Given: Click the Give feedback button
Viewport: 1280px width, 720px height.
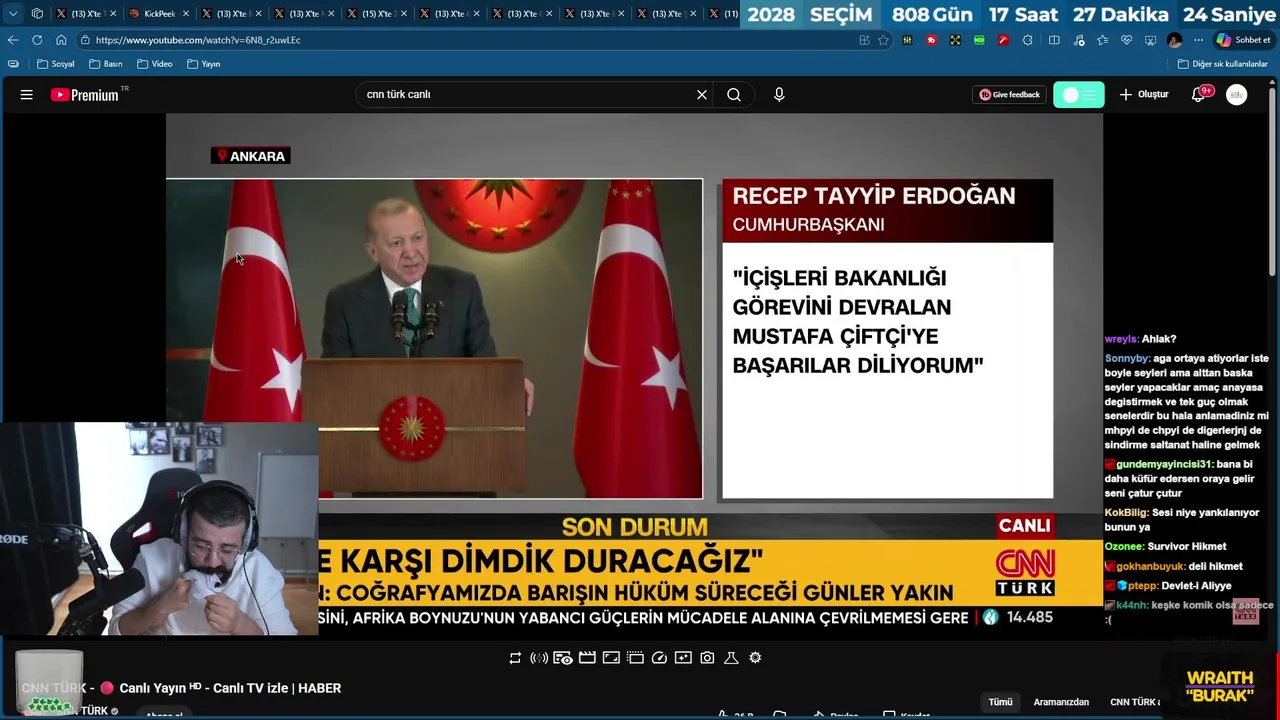Looking at the screenshot, I should tap(1009, 95).
